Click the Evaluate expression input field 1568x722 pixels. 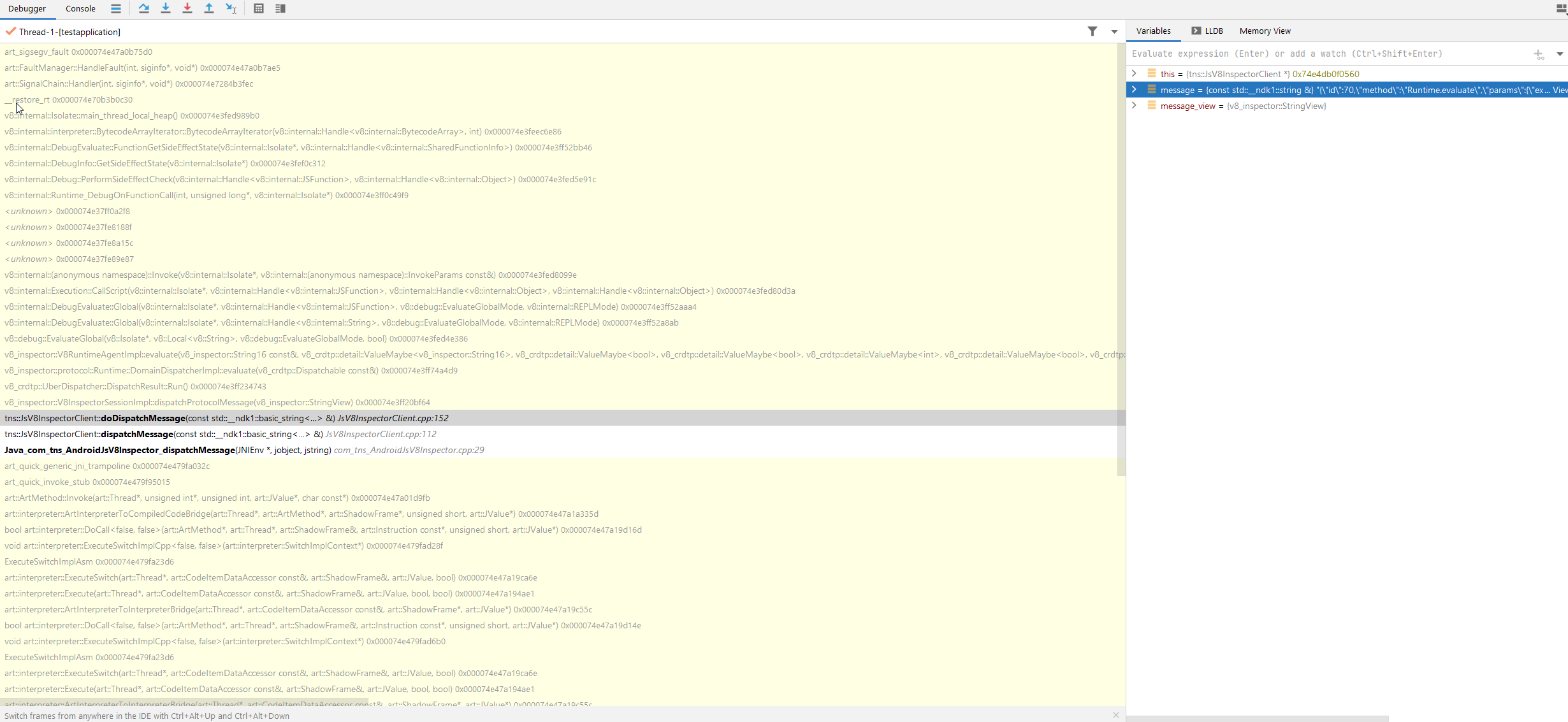tap(1326, 54)
